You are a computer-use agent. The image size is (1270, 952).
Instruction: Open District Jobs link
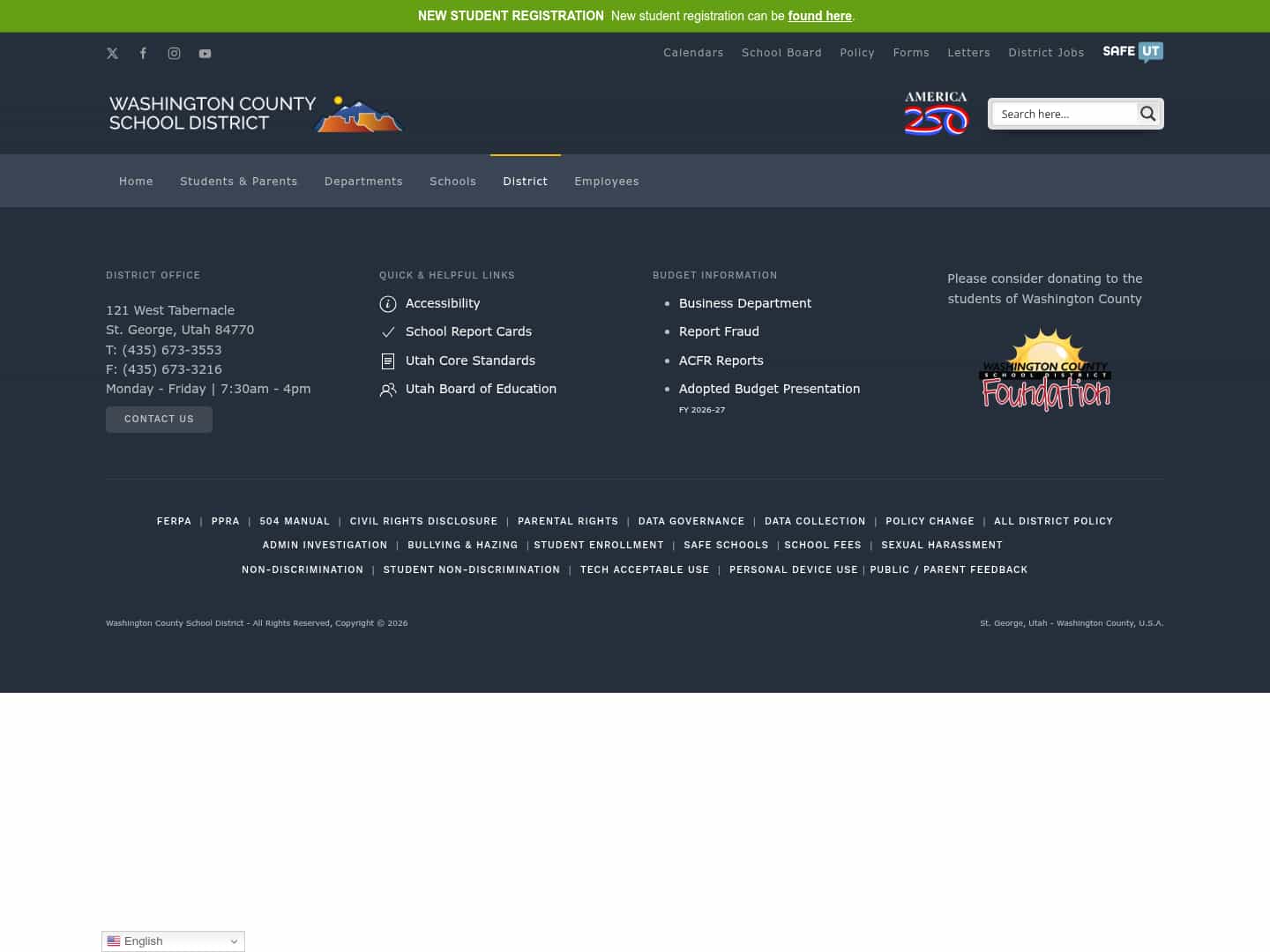[x=1046, y=53]
